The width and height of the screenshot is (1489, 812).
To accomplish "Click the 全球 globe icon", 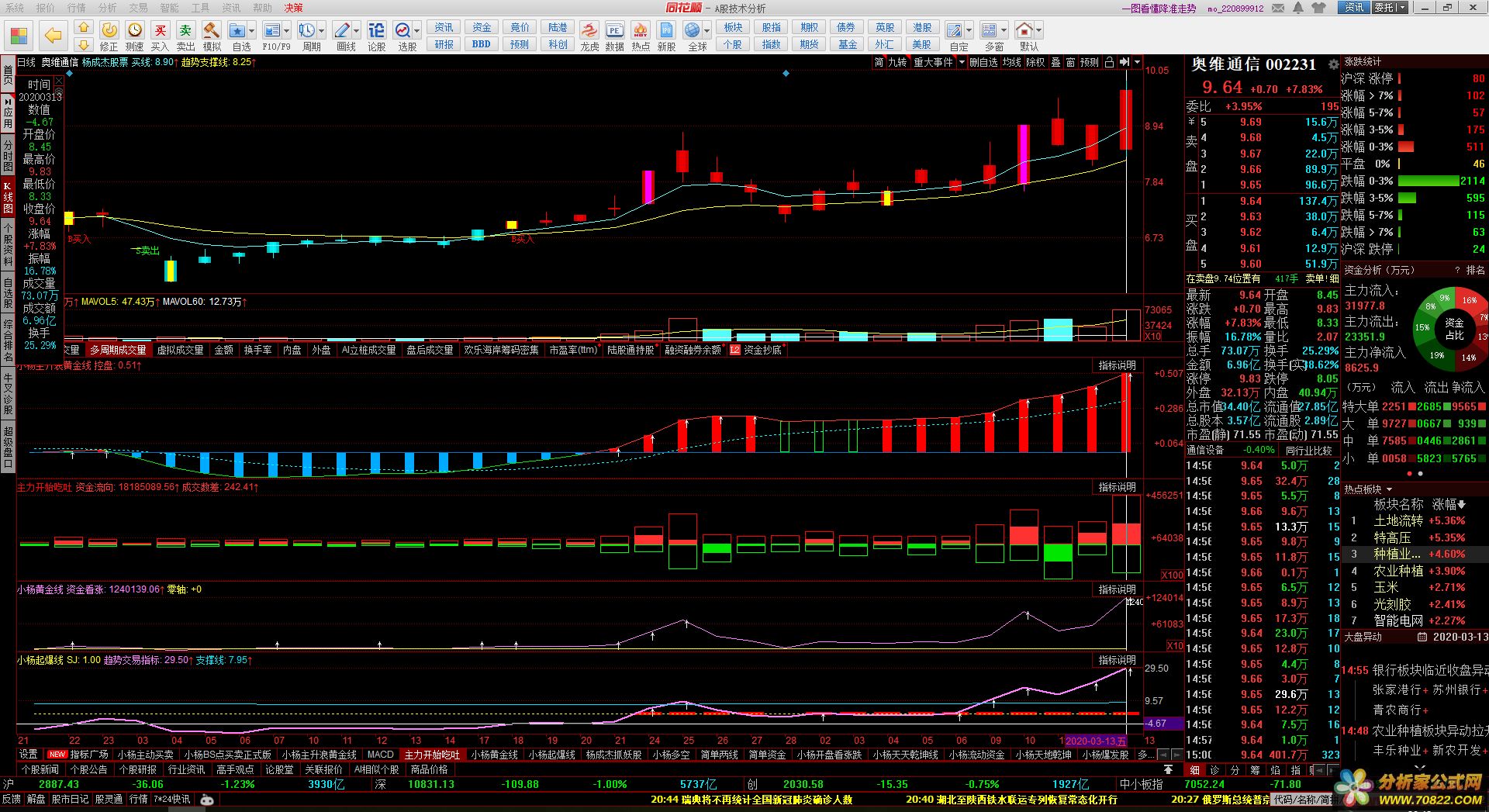I will [693, 30].
